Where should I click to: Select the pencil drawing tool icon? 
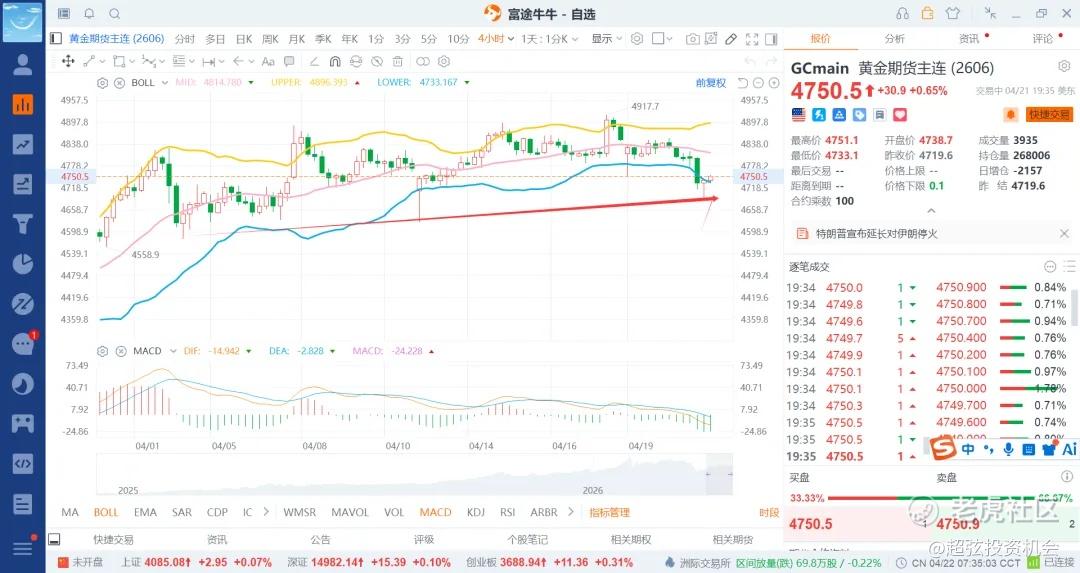coord(731,39)
